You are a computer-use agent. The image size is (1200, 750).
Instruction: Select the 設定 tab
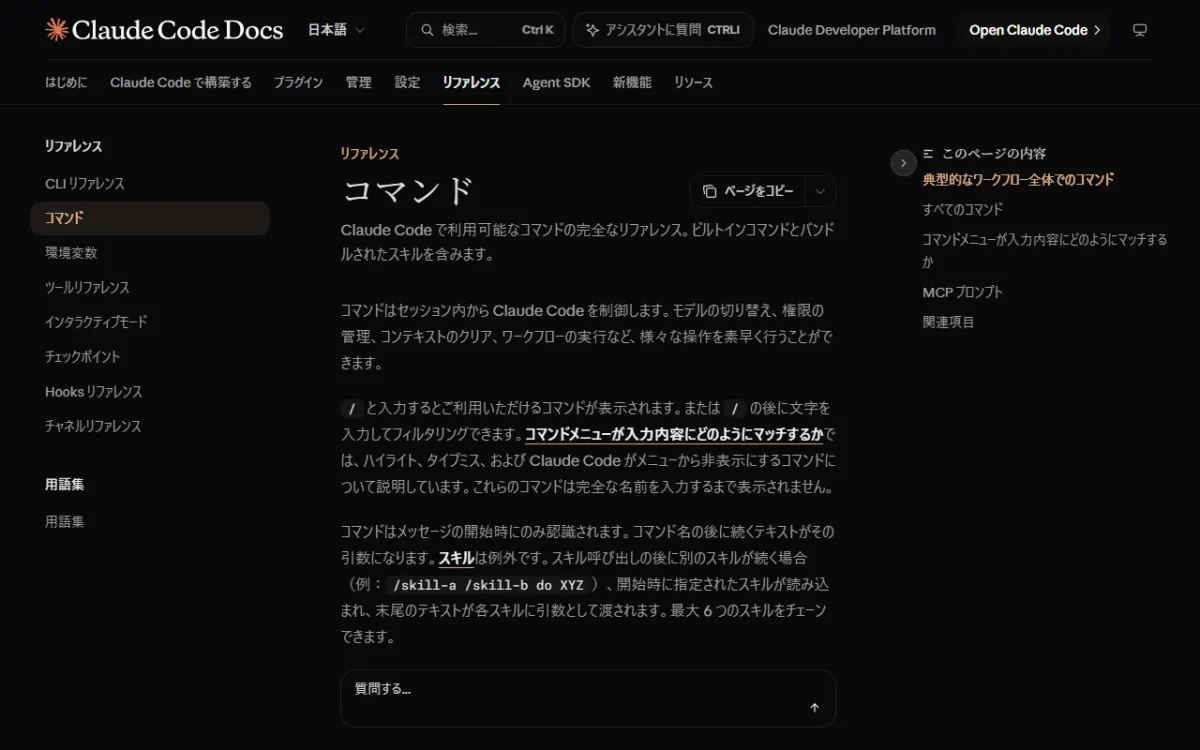click(x=407, y=82)
